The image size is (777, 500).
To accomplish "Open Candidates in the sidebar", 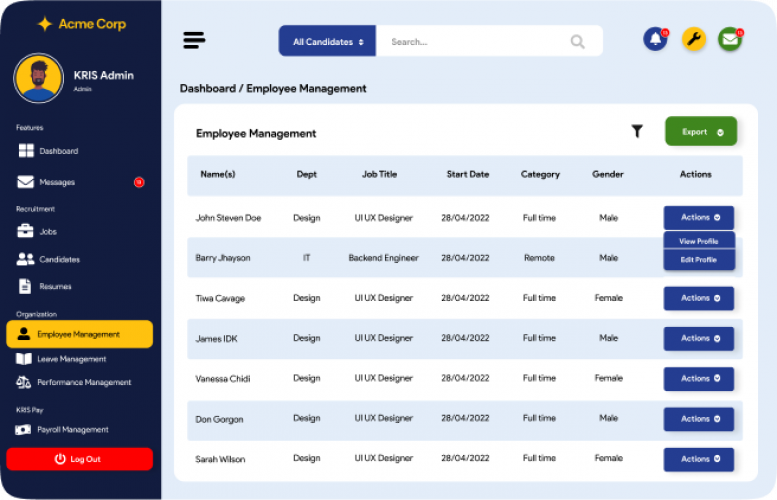I will [59, 259].
